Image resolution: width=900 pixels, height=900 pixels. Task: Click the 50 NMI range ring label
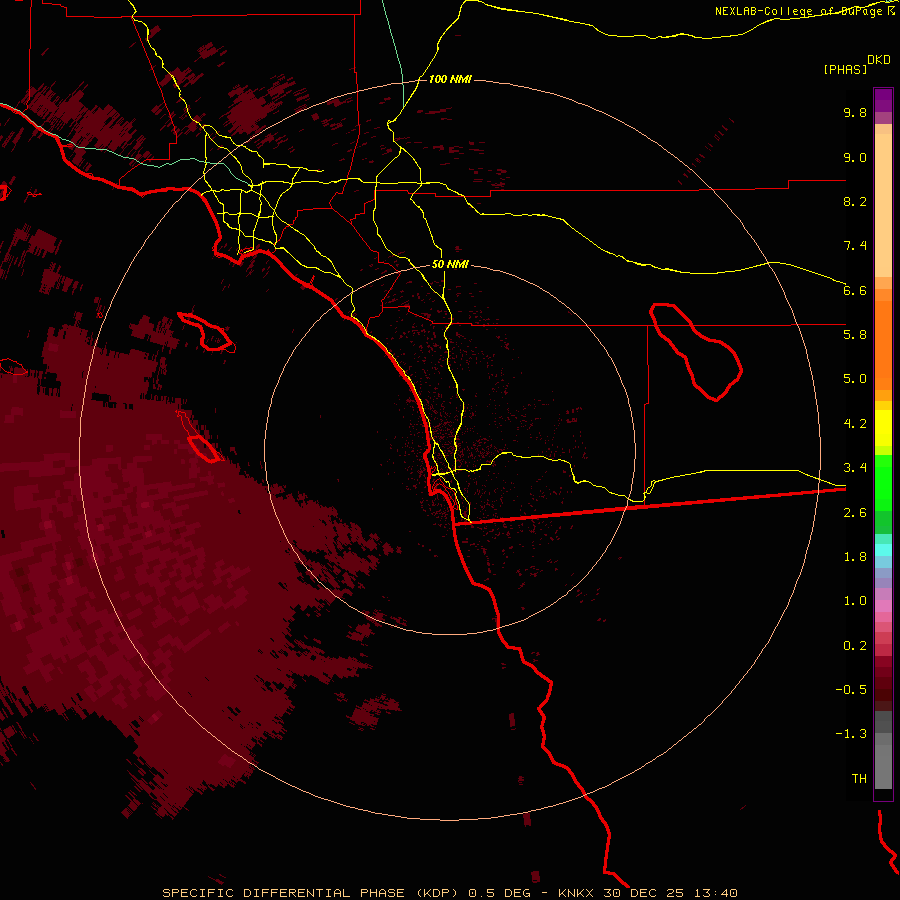click(x=450, y=265)
